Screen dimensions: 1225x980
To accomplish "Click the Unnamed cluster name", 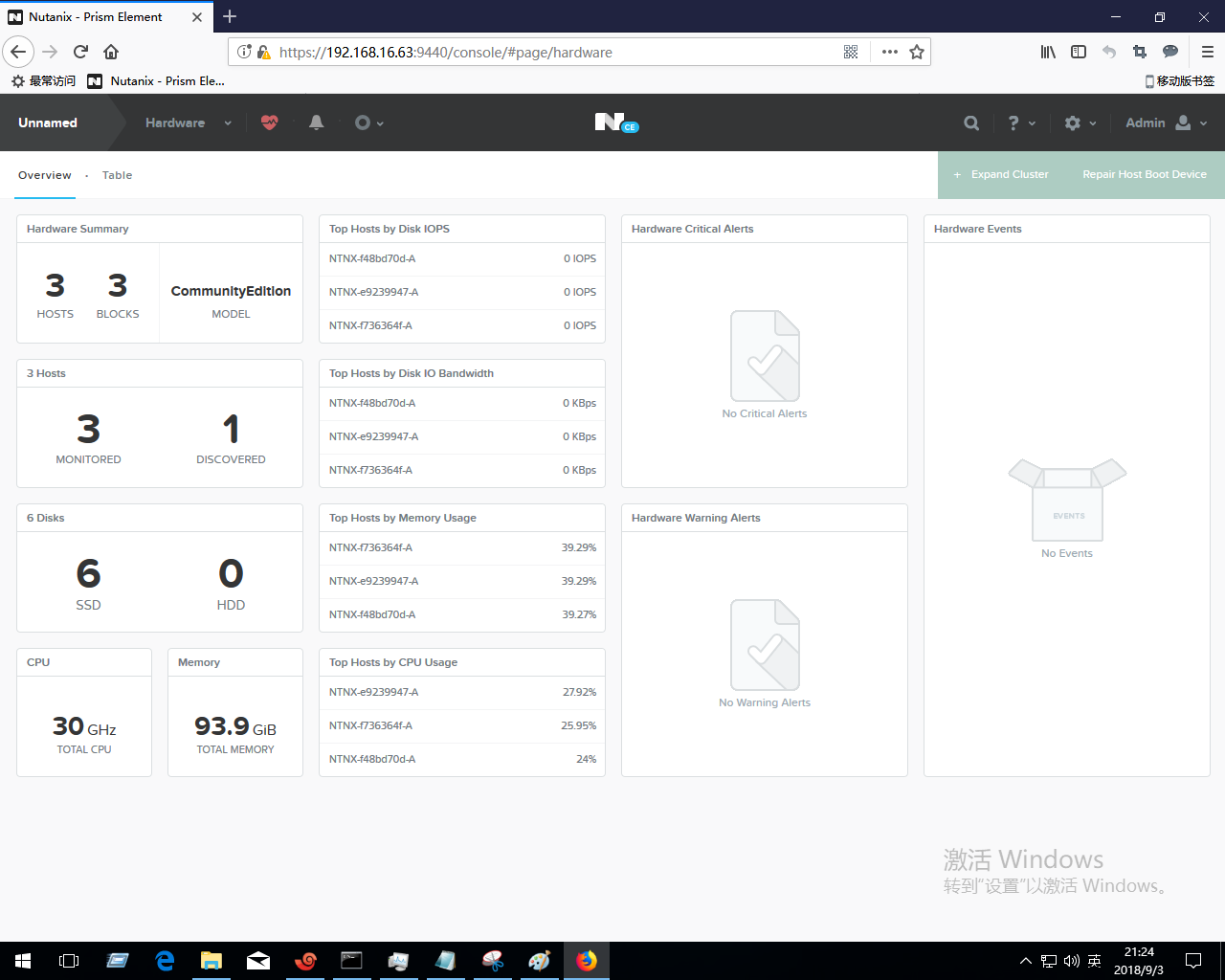I will pyautogui.click(x=48, y=122).
